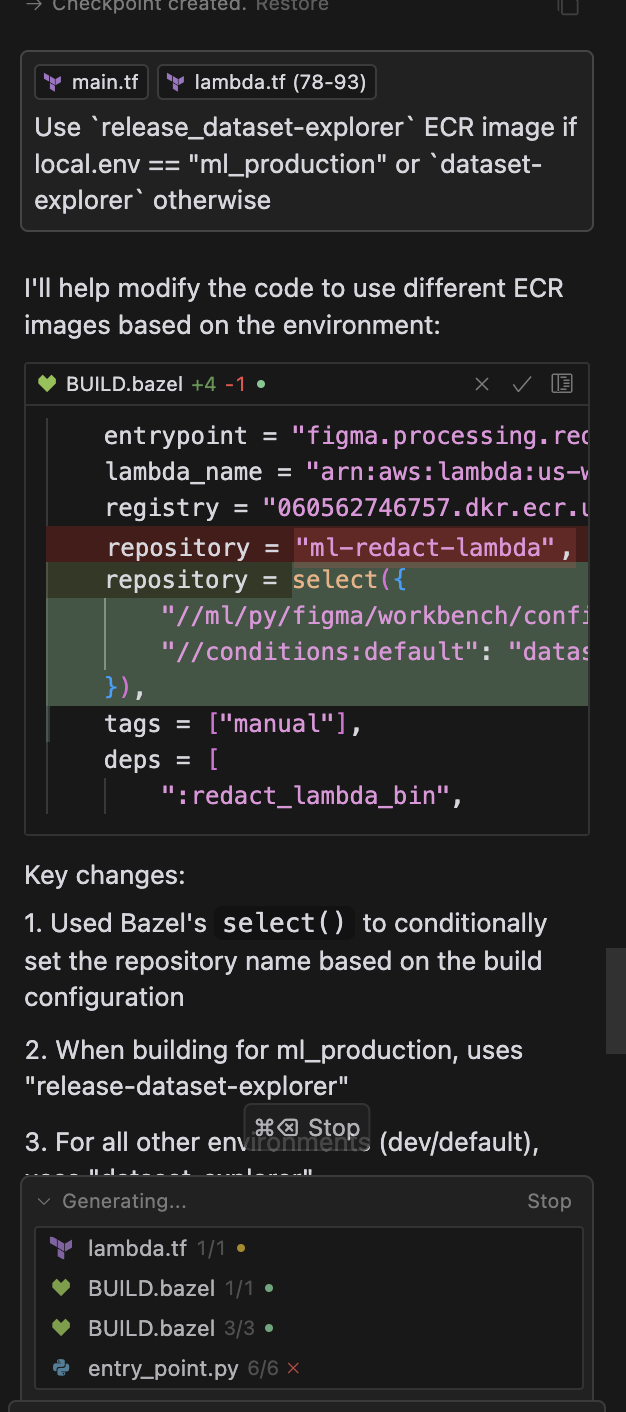
Task: Reject the BUILD.bazel code block changes
Action: [482, 384]
